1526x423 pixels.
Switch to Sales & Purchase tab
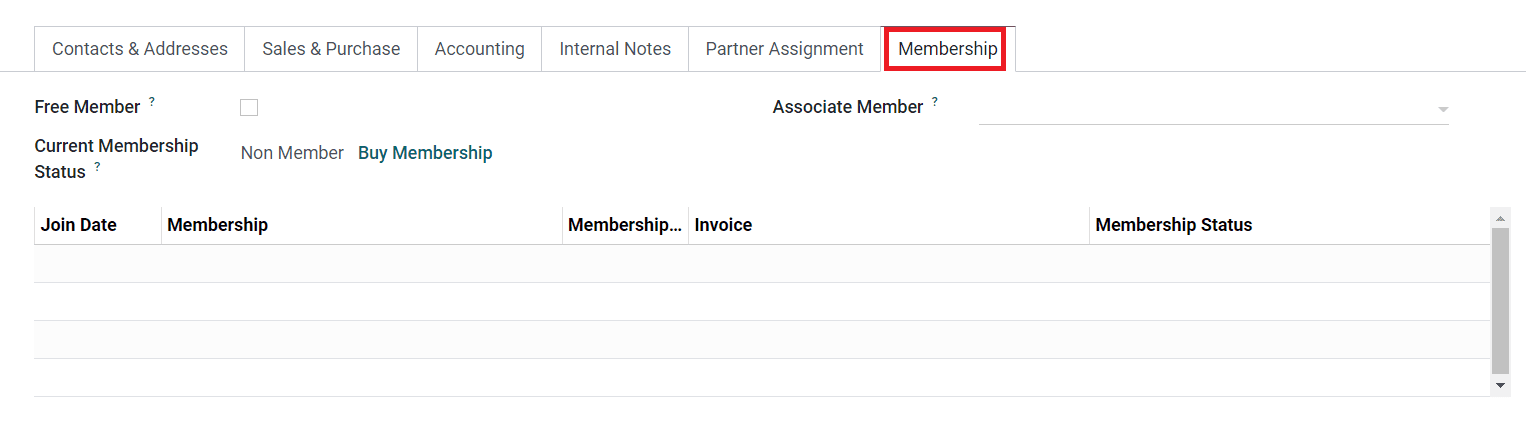click(x=331, y=49)
